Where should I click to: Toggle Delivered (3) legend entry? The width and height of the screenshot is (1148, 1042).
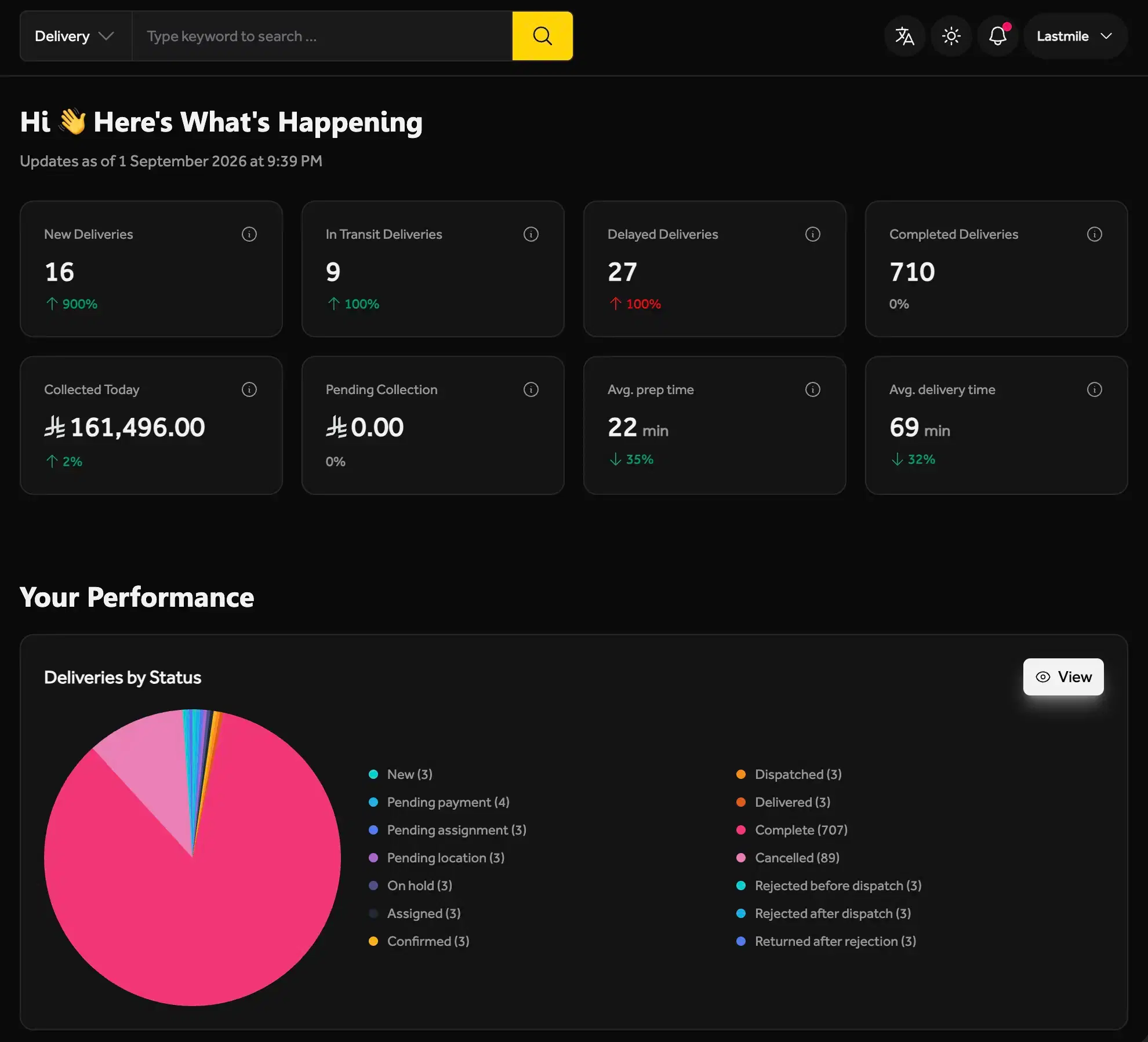(783, 802)
